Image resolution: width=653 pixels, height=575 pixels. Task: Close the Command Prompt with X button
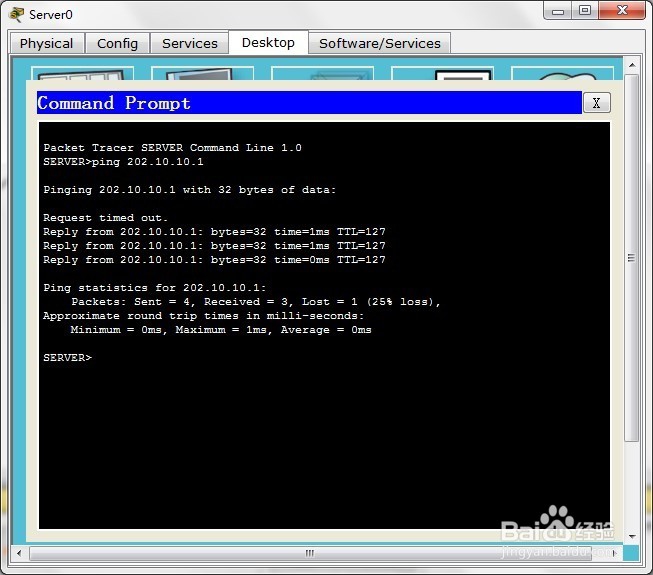(596, 103)
